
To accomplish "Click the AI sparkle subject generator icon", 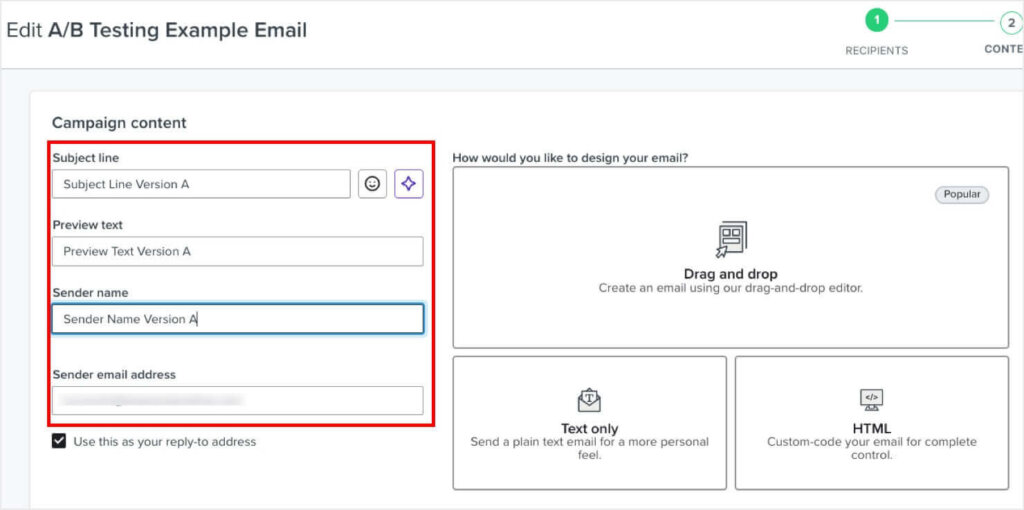I will click(408, 184).
